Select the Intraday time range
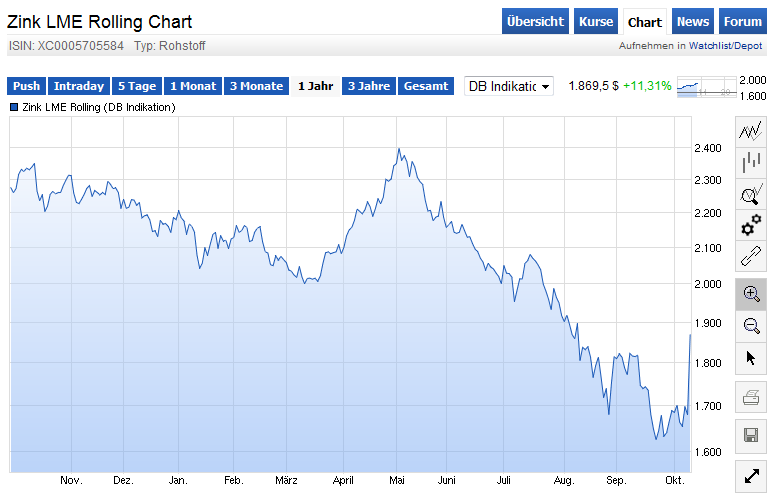The height and width of the screenshot is (495, 777). 79,86
